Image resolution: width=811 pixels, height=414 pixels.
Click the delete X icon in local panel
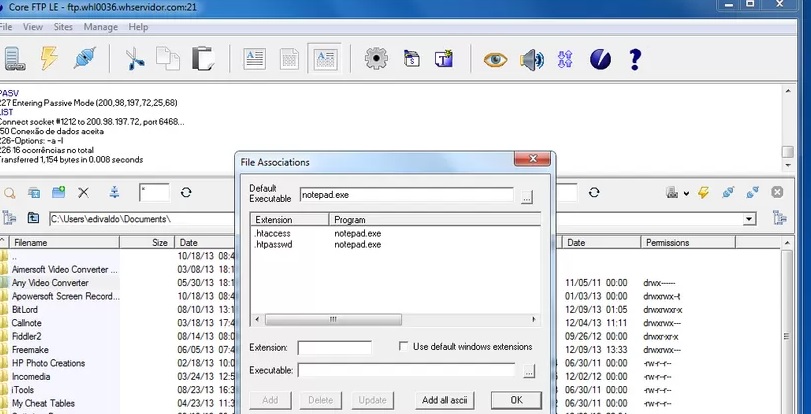pos(83,193)
